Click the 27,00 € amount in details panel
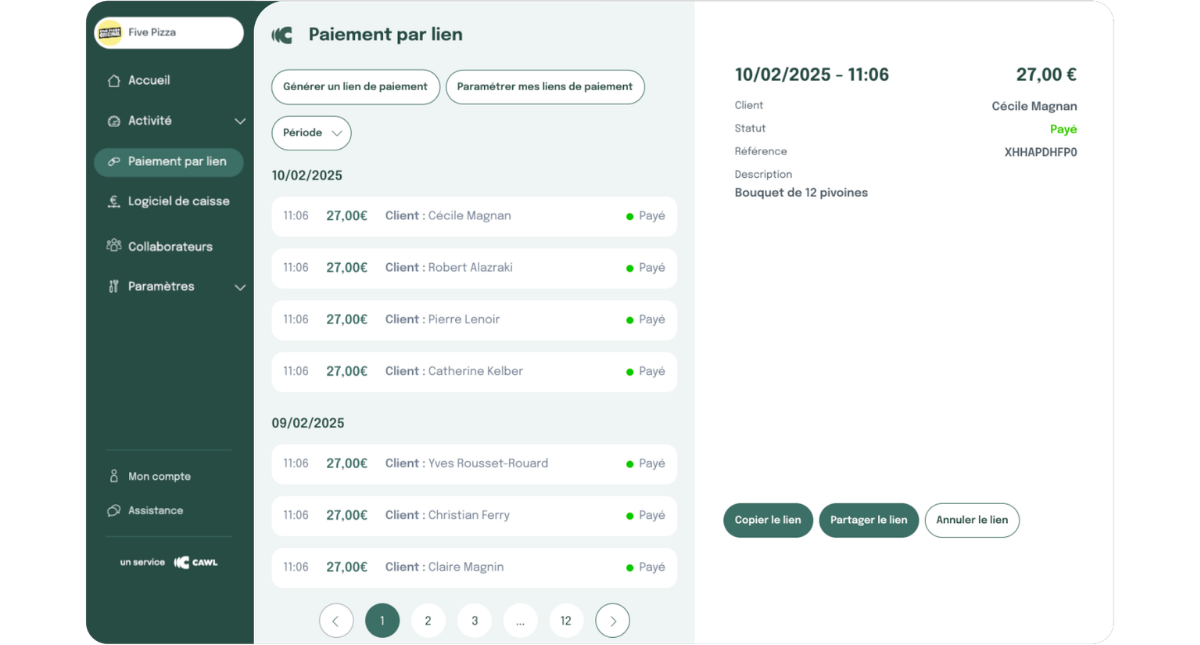 pyautogui.click(x=1046, y=75)
